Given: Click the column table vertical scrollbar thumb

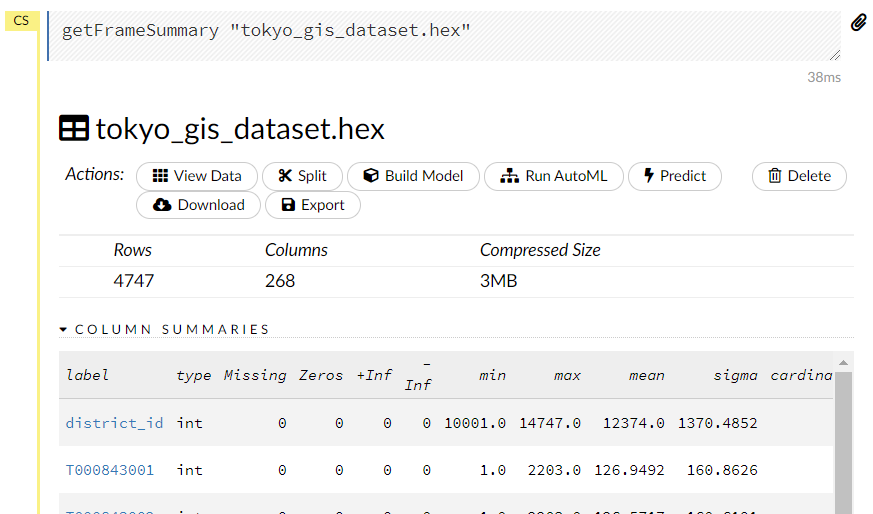Looking at the screenshot, I should (843, 440).
